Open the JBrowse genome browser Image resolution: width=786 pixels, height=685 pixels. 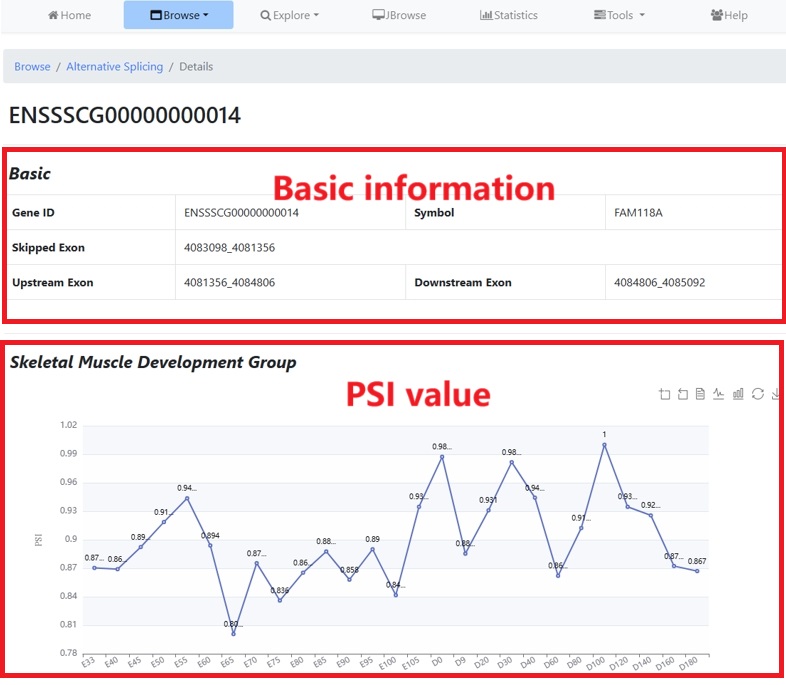point(399,15)
